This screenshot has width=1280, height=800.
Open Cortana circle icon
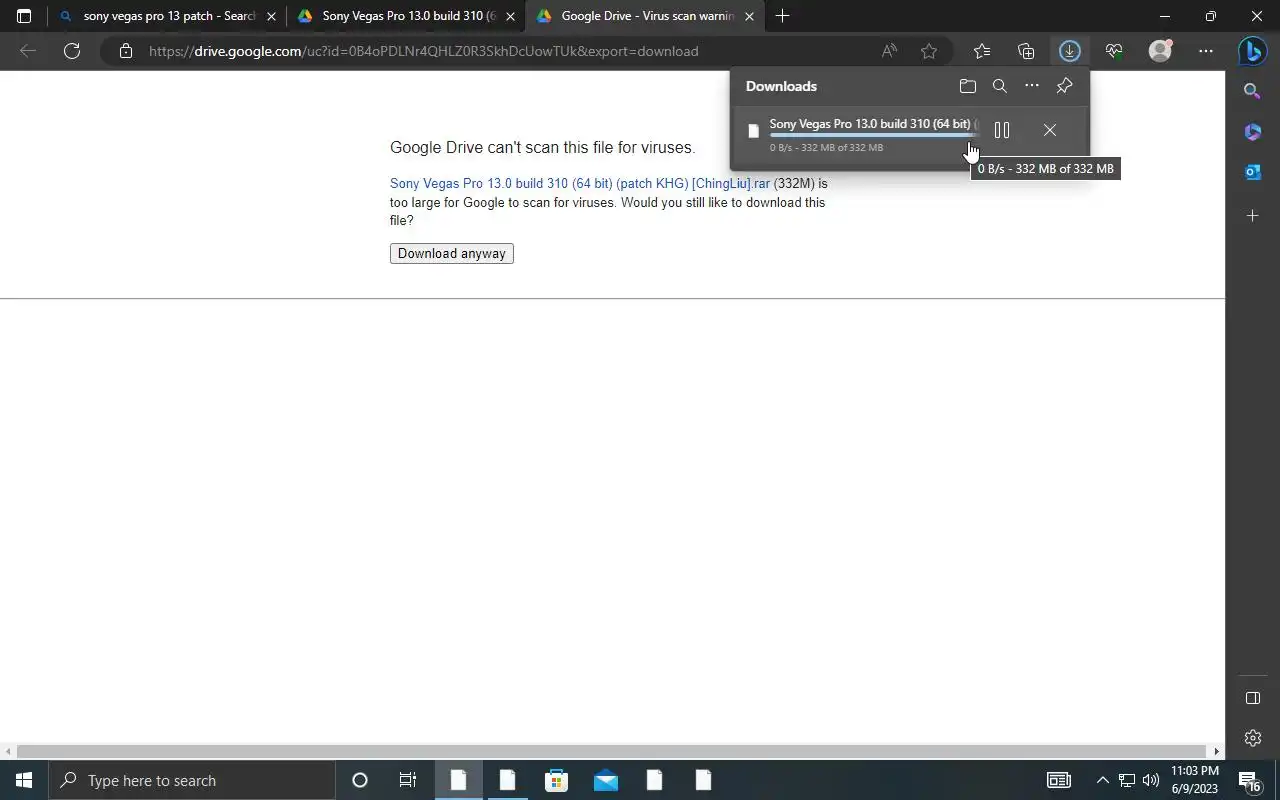[x=360, y=780]
